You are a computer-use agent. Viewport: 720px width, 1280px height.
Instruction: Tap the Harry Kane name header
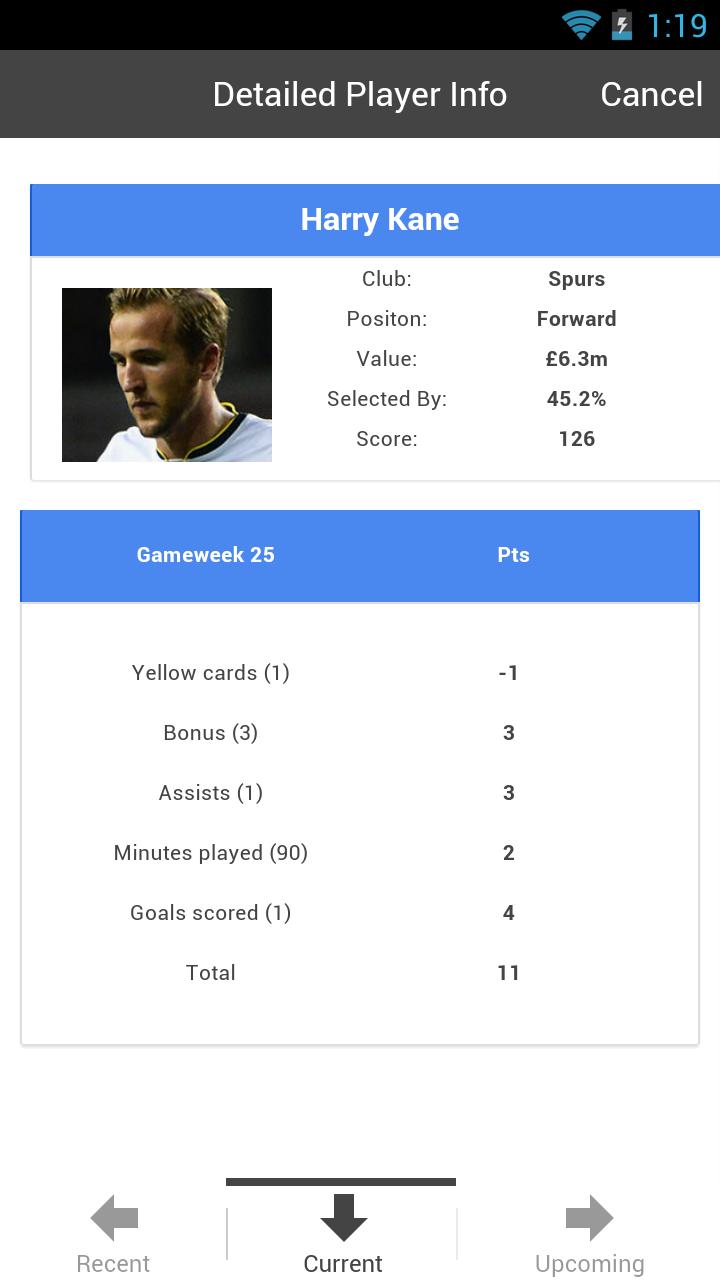380,220
